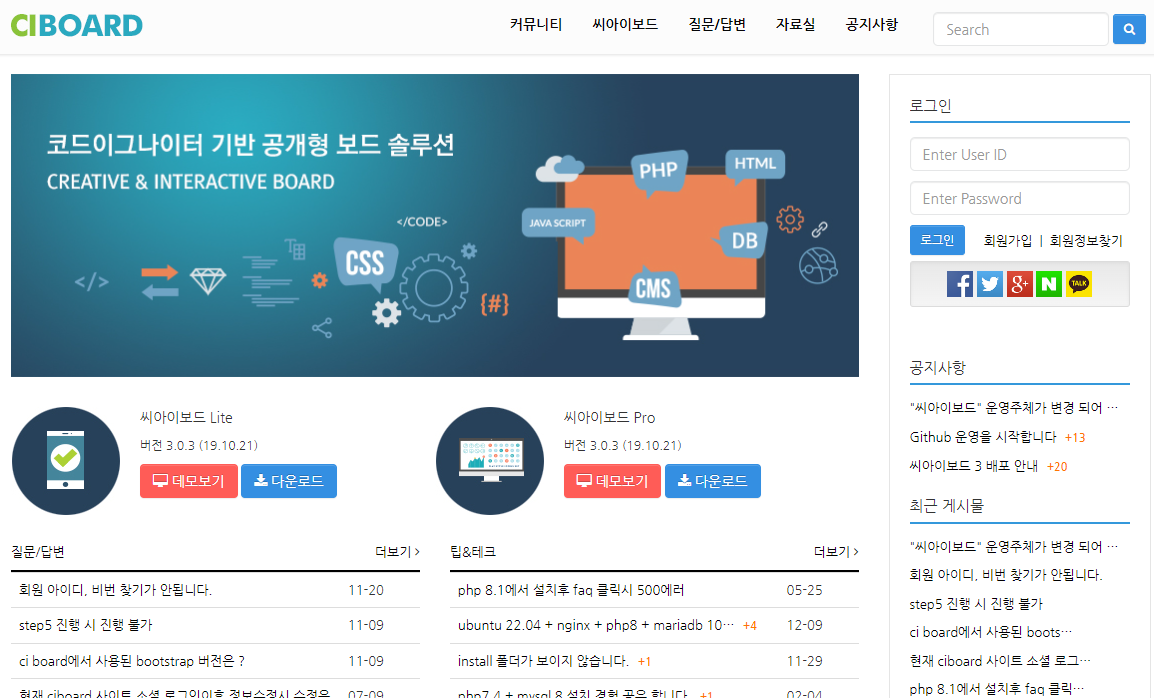This screenshot has height=698, width=1154.
Task: Click 다운로드 for 씨아이보드 Lite
Action: coord(288,481)
